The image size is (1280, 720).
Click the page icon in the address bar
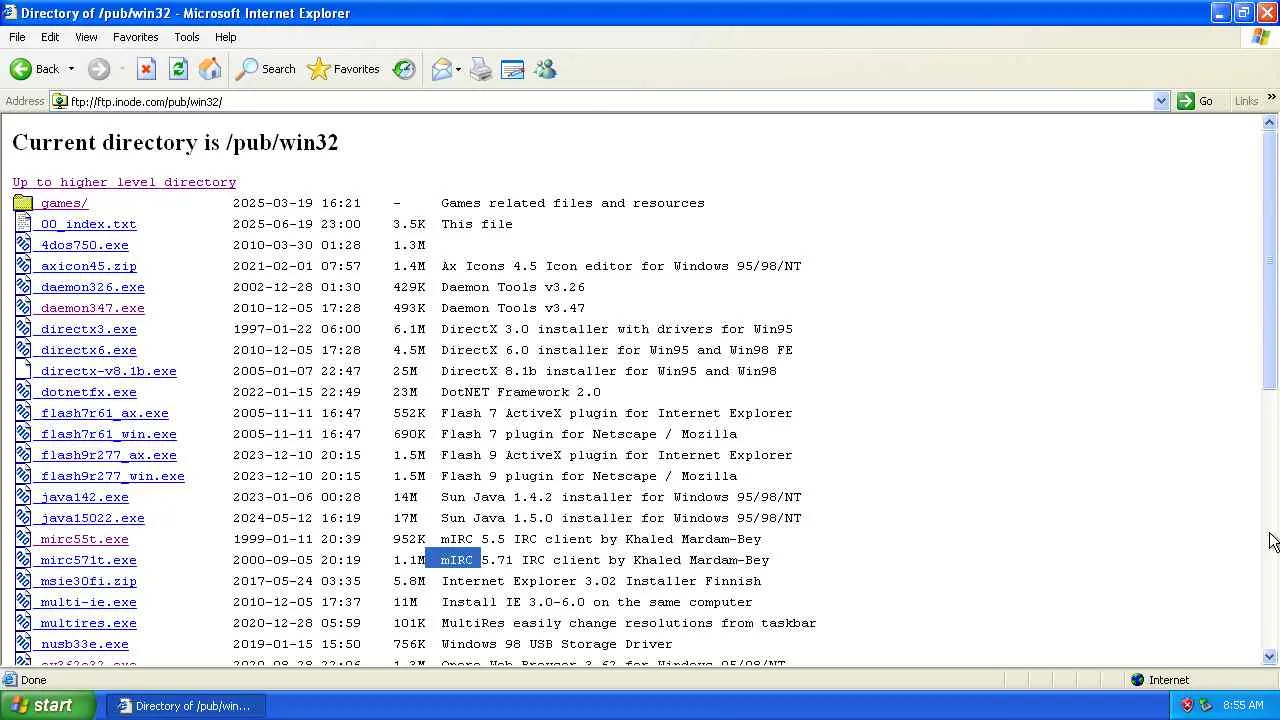pos(60,101)
